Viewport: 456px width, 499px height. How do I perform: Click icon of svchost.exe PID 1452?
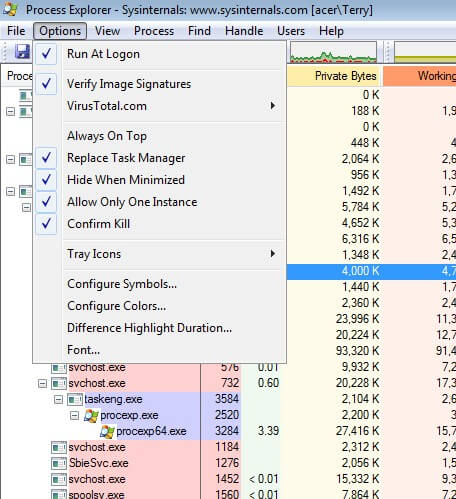pos(59,479)
